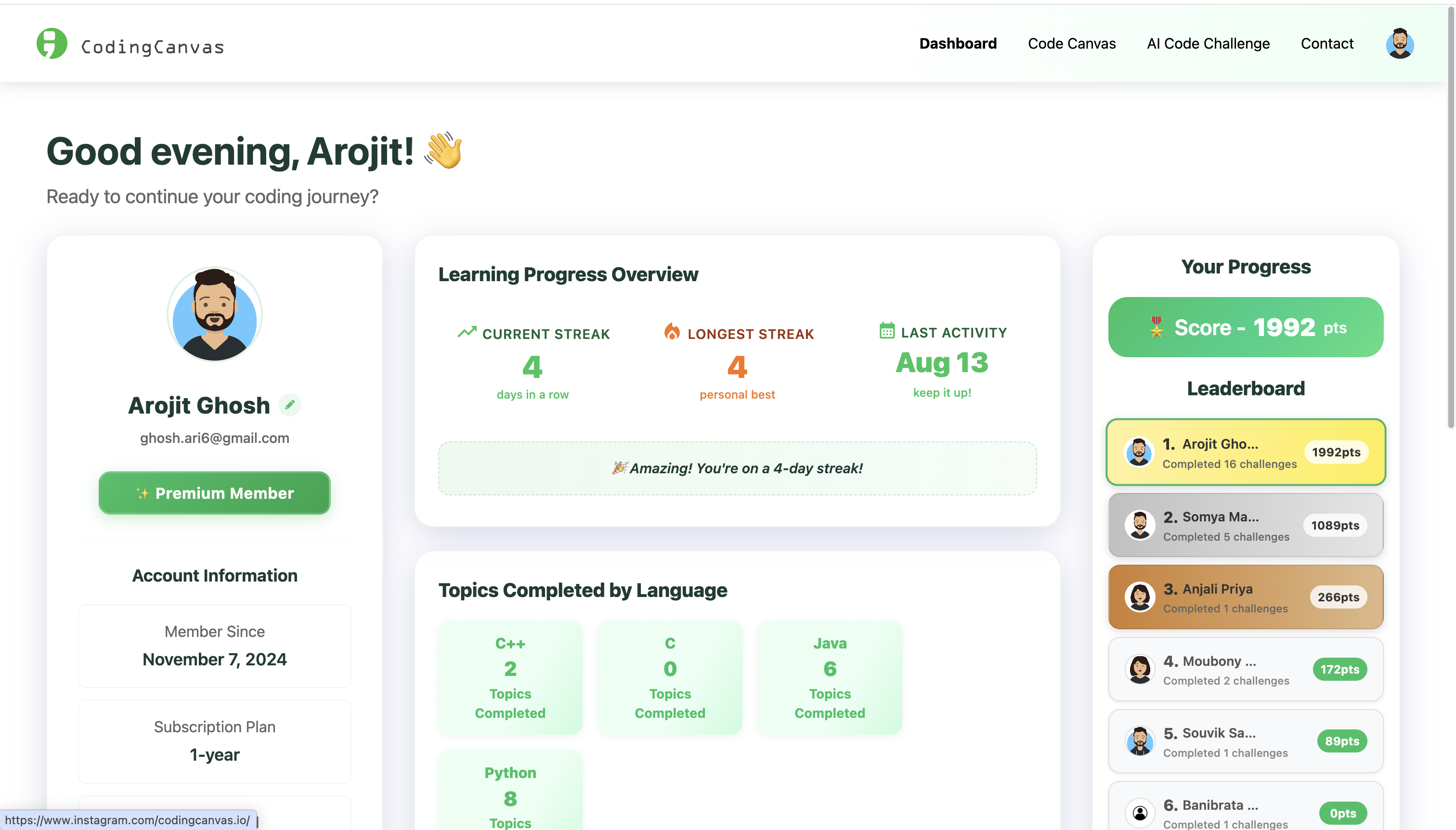This screenshot has width=1456, height=830.
Task: Click the medal icon in Score banner
Action: coord(1156,327)
